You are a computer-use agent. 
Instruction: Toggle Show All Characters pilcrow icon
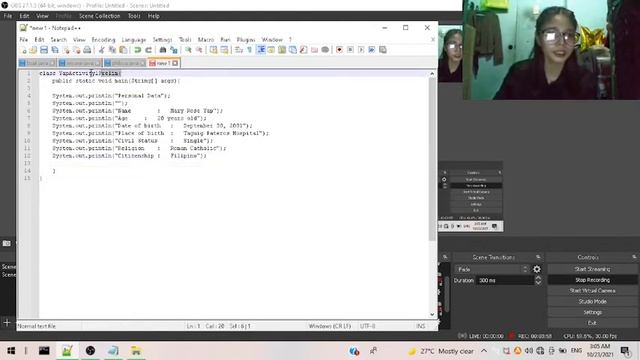(249, 50)
